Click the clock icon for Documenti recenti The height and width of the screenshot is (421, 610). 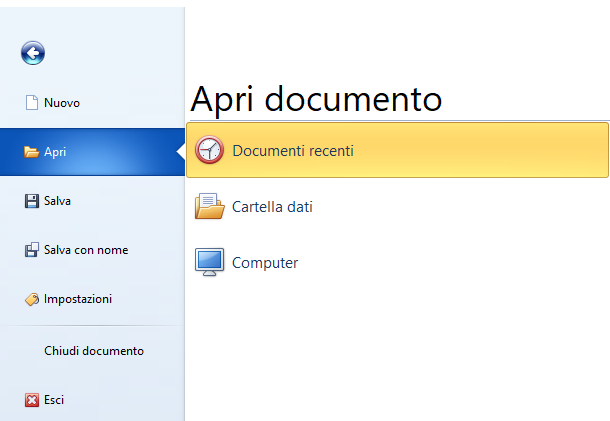click(x=210, y=150)
